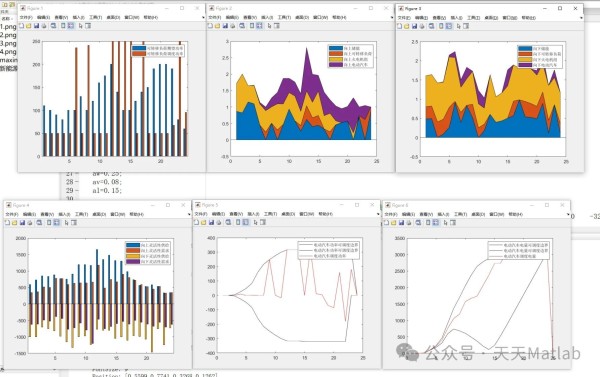Click New Figure icon in Figure 4 toolbar
This screenshot has width=600, height=377.
pos(7,223)
